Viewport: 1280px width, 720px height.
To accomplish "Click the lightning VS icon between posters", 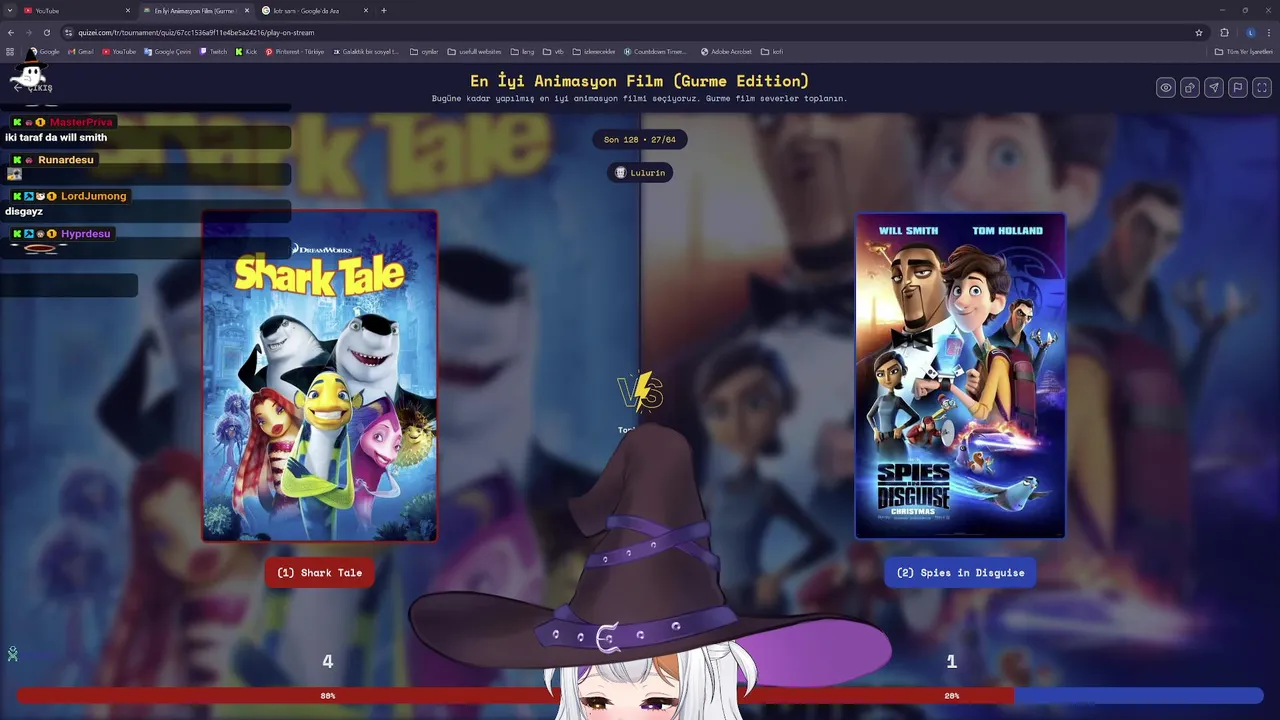I will pyautogui.click(x=640, y=392).
